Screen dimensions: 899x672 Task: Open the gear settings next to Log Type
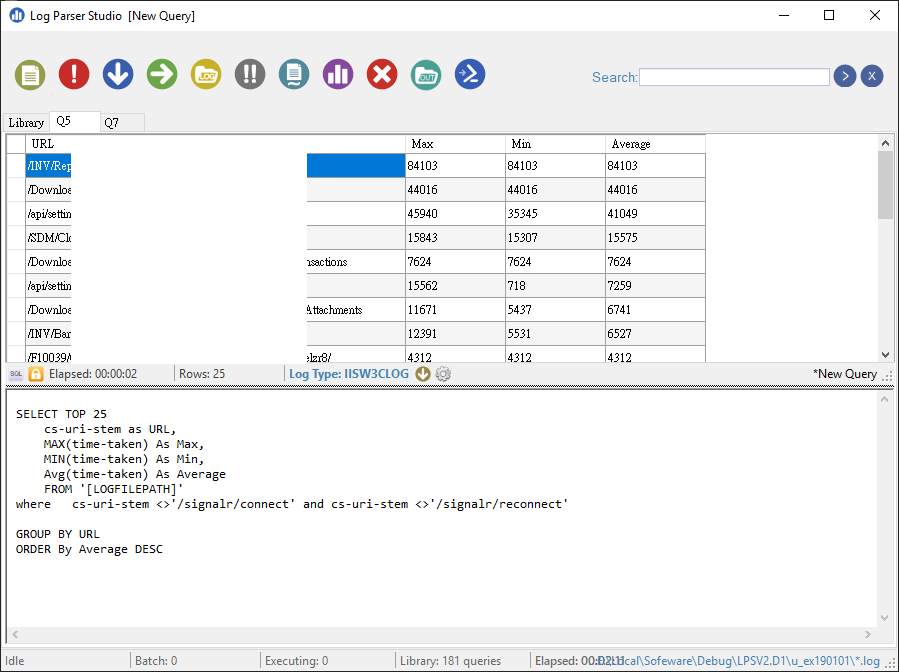443,373
